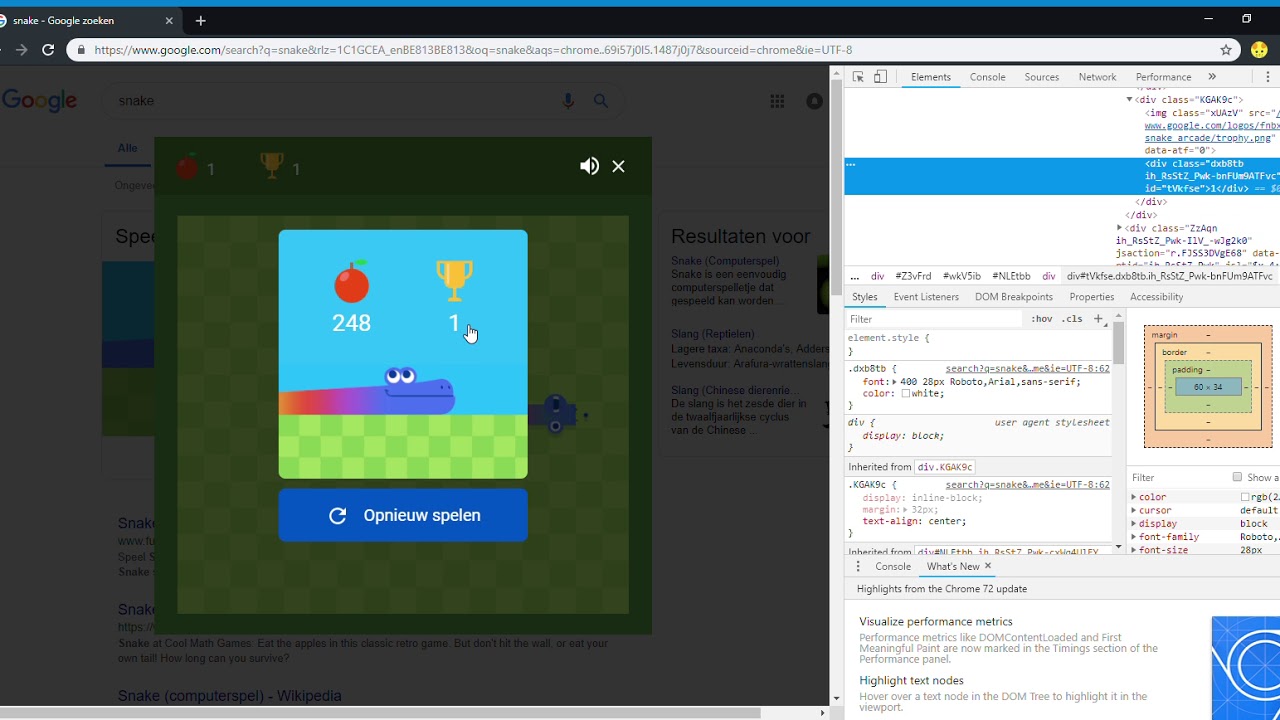1280x720 pixels.
Task: Select the Accessibility sidebar tab
Action: tap(1156, 297)
